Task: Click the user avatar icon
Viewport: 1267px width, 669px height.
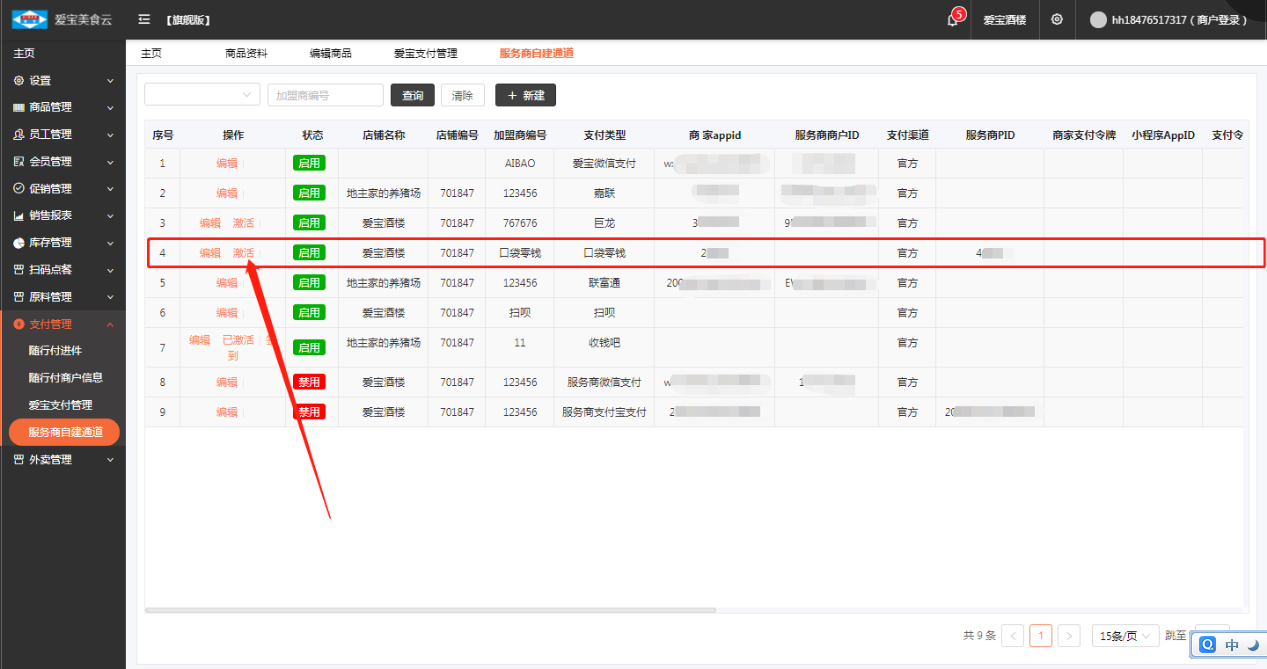Action: click(1098, 20)
